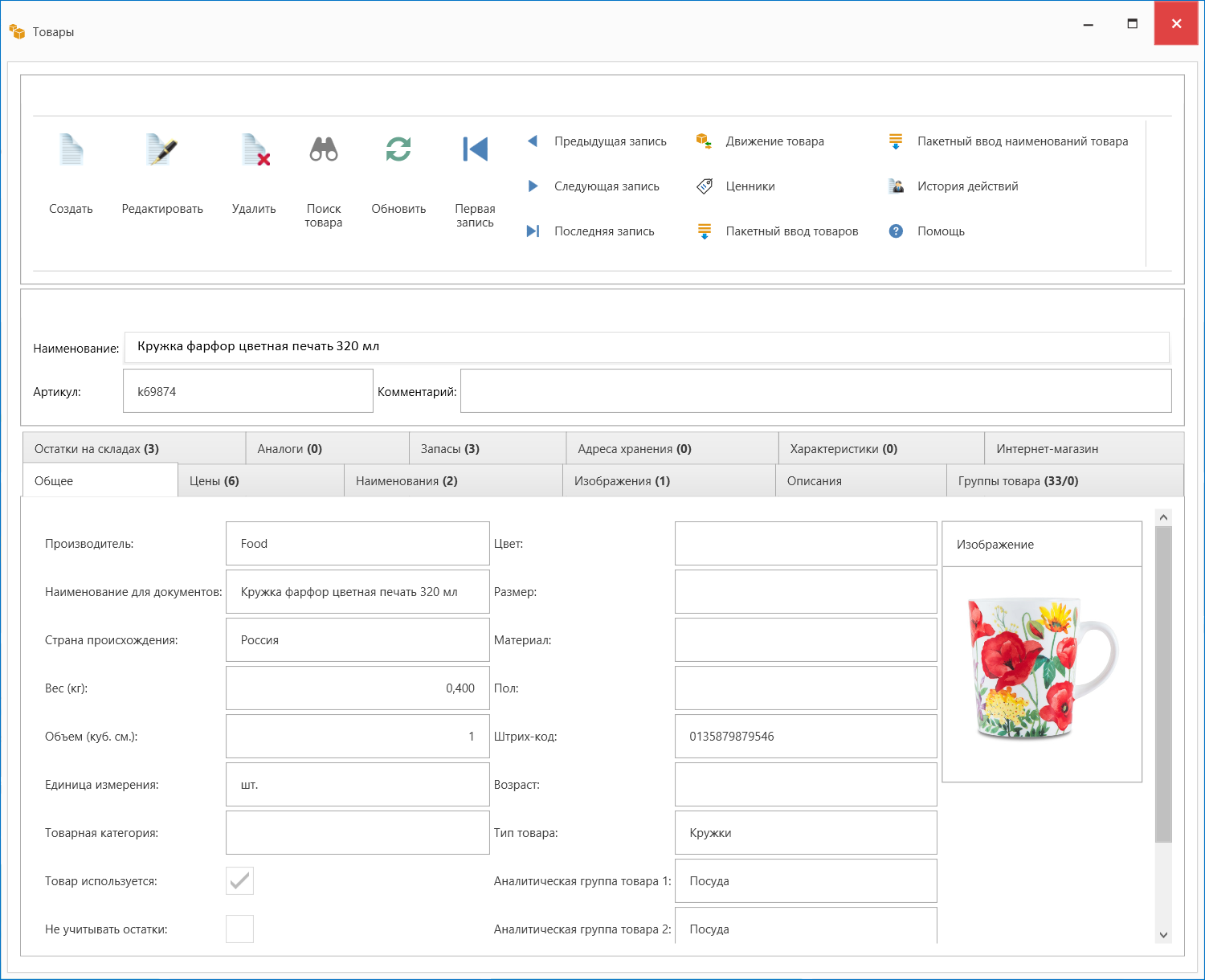Click the Help question mark icon

[896, 231]
